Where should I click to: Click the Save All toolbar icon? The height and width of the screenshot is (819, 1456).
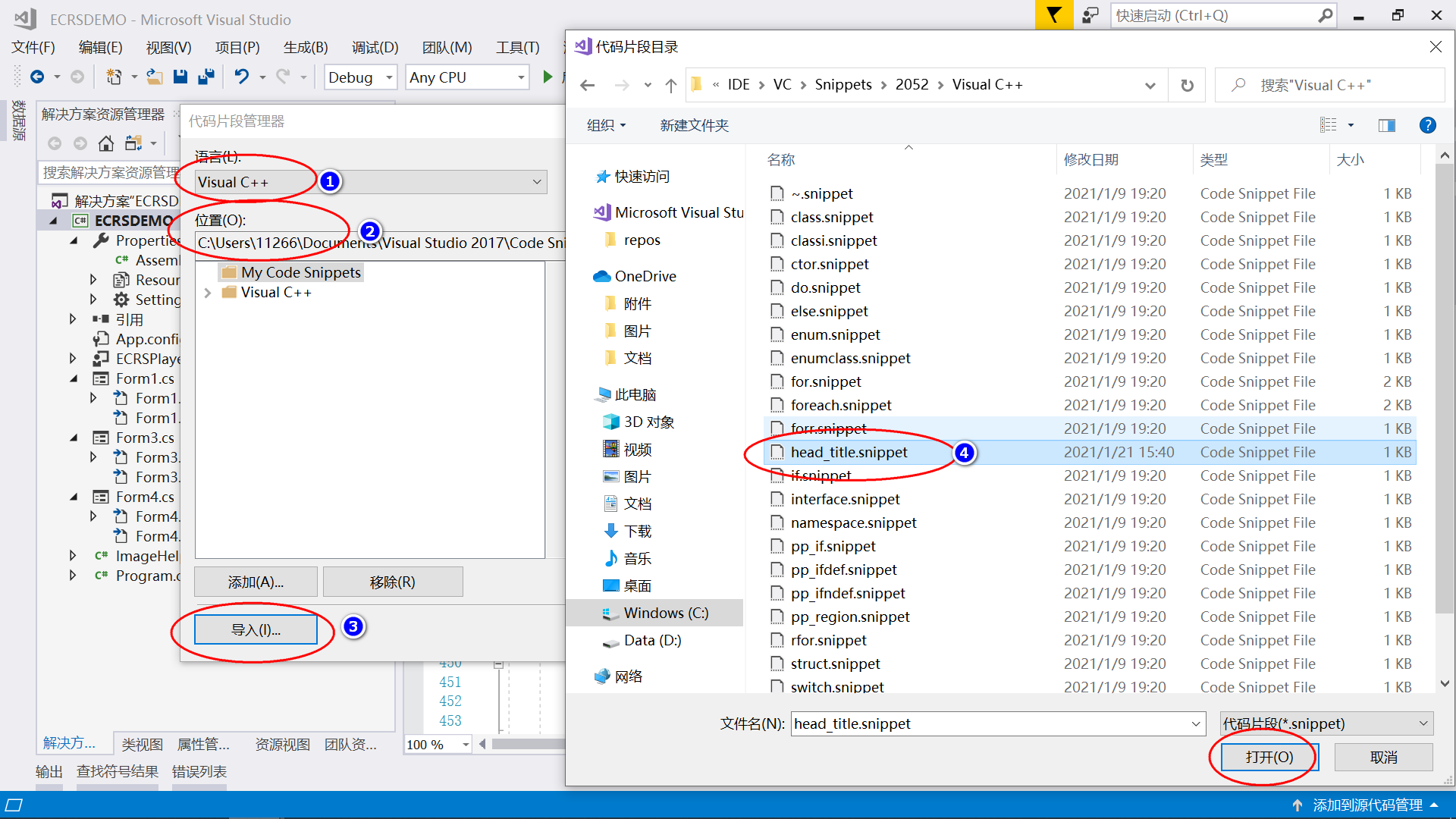pyautogui.click(x=206, y=77)
